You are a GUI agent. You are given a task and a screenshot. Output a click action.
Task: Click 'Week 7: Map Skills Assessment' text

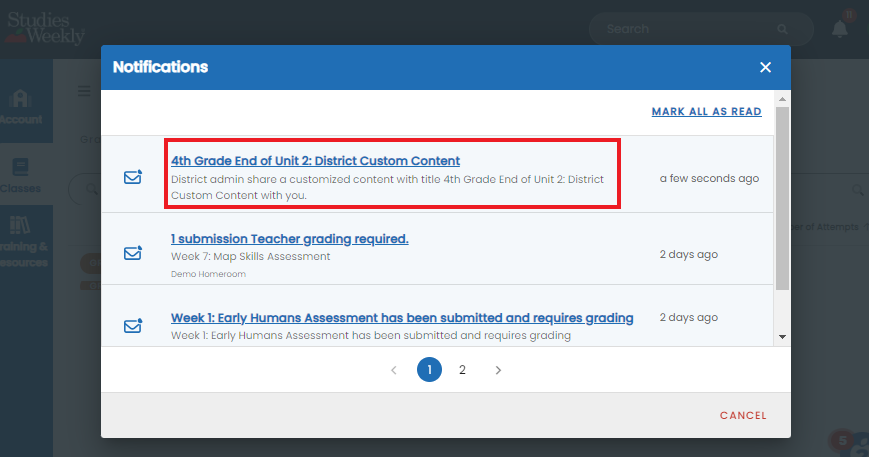tap(251, 256)
